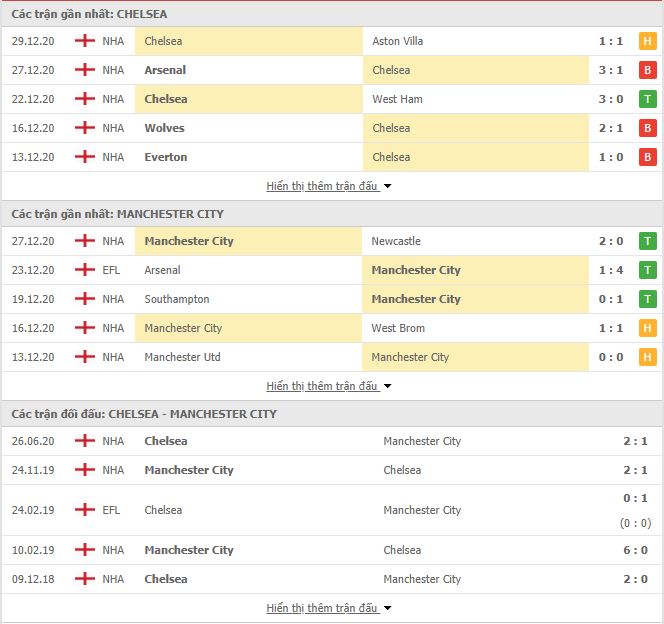Click the 6 : 0 score on 10.02.19 match
Viewport: 664px width, 624px height.
635,550
